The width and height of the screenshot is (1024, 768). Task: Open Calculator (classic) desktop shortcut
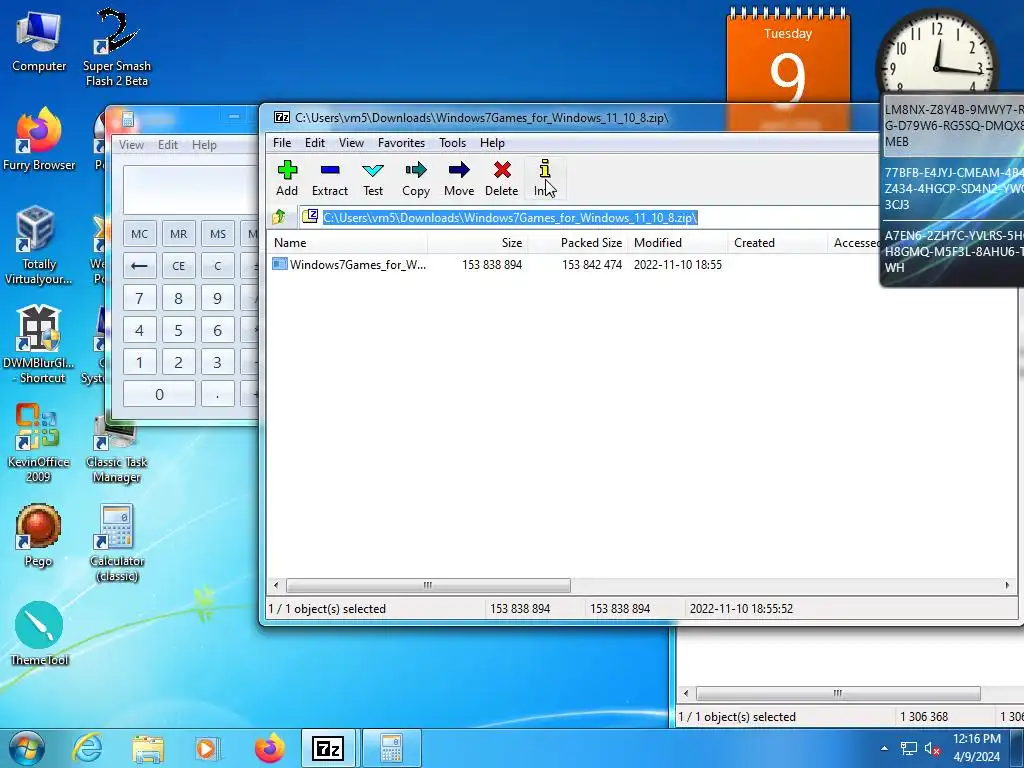coord(117,543)
